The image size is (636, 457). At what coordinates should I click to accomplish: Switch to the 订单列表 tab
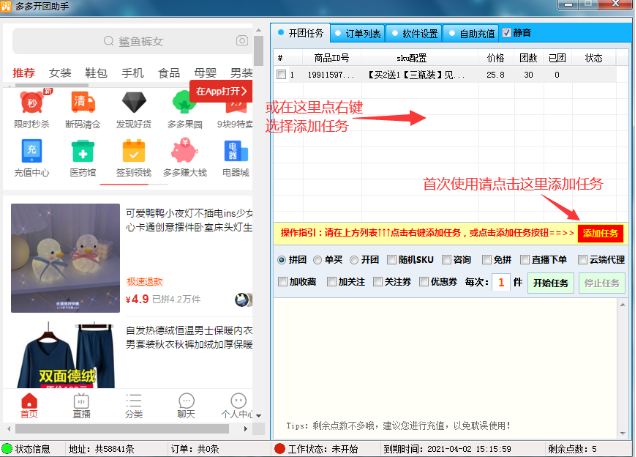358,33
